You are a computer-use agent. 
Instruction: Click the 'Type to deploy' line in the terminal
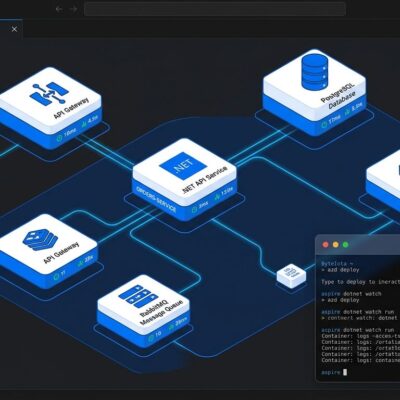[x=360, y=282]
